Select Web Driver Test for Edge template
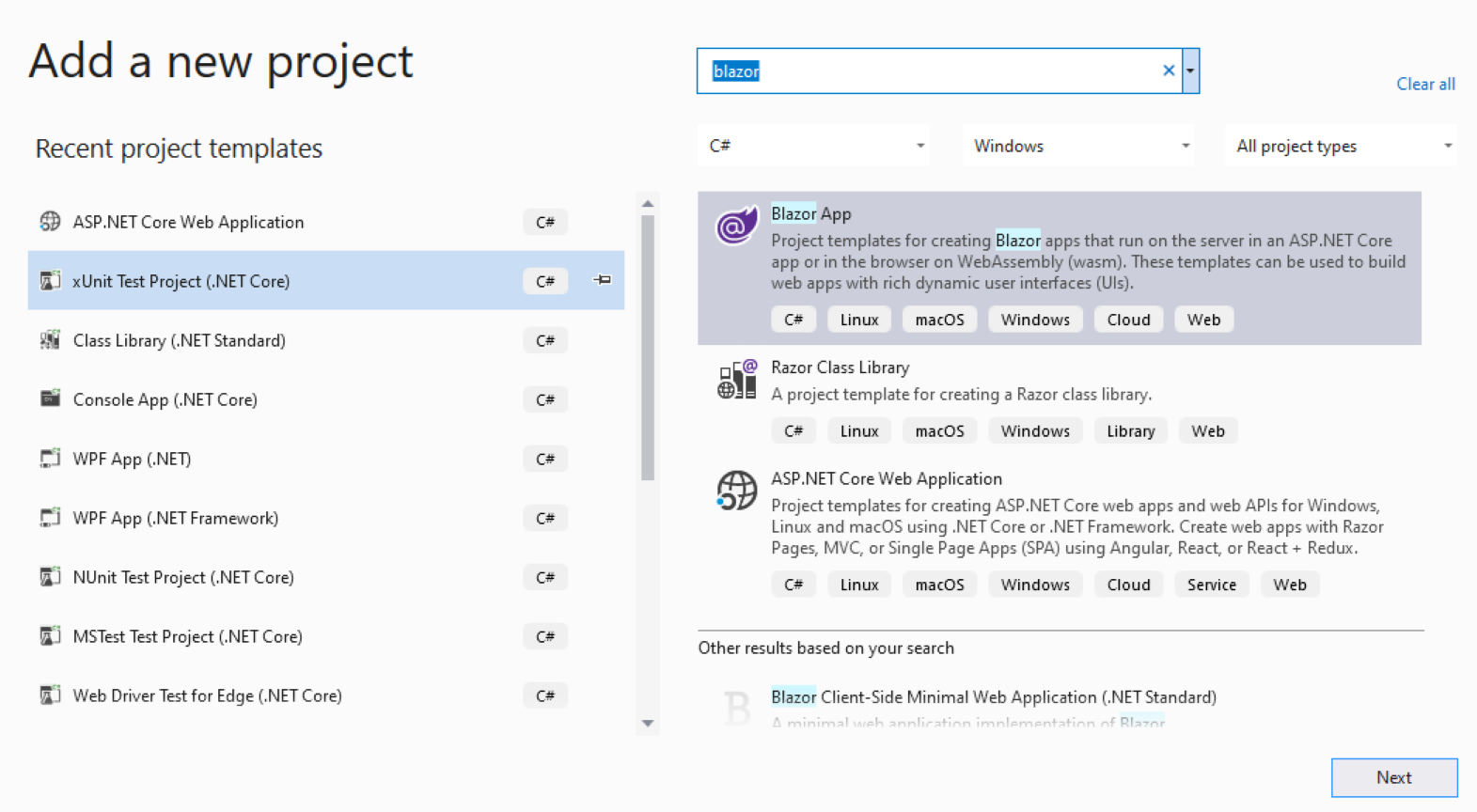 pyautogui.click(x=326, y=695)
